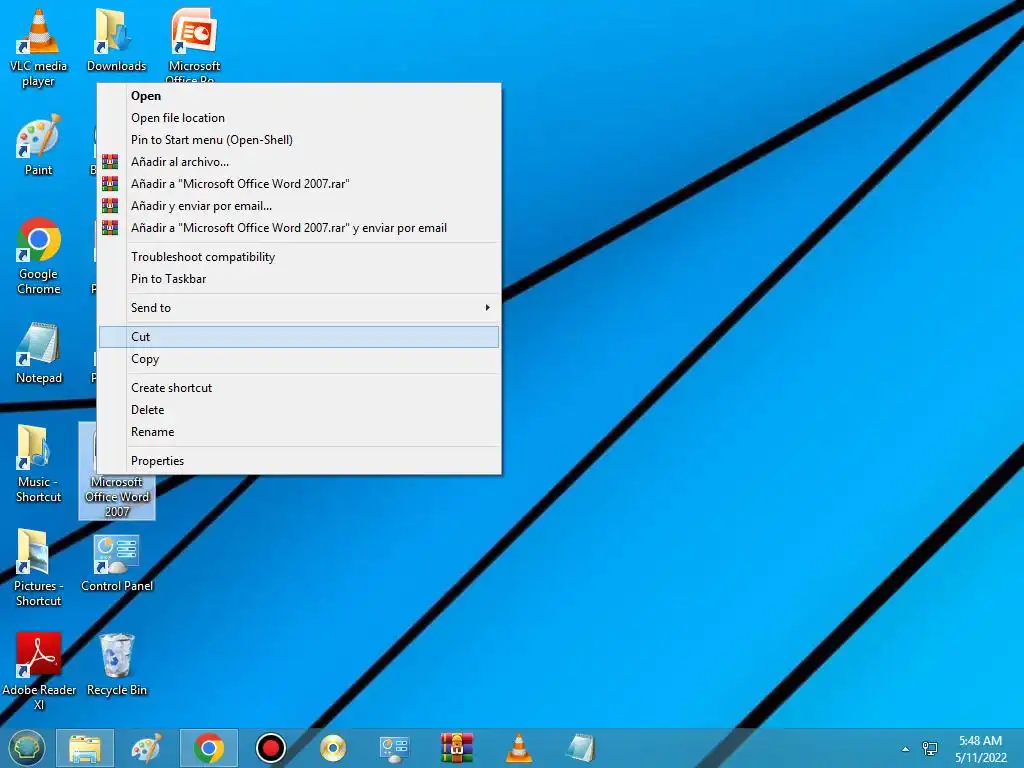Choose Copy from the context menu

pyautogui.click(x=300, y=359)
